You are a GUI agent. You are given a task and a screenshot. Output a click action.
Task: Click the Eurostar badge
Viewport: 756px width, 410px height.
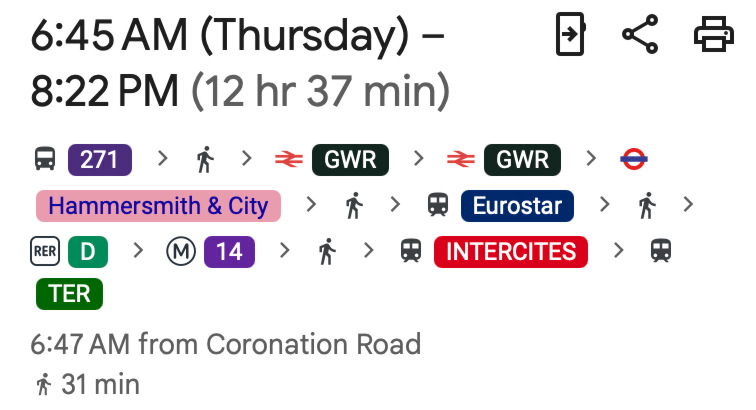(517, 206)
